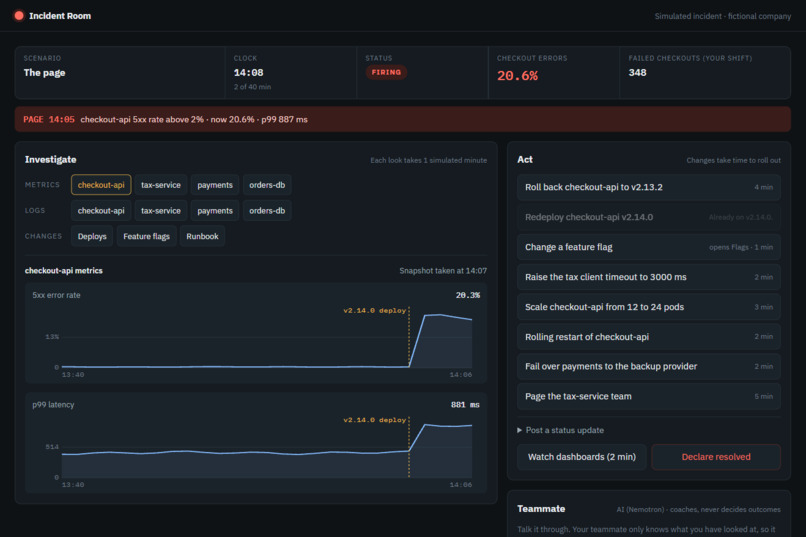This screenshot has height=537, width=806.
Task: Open tax-service metrics
Action: tap(161, 185)
